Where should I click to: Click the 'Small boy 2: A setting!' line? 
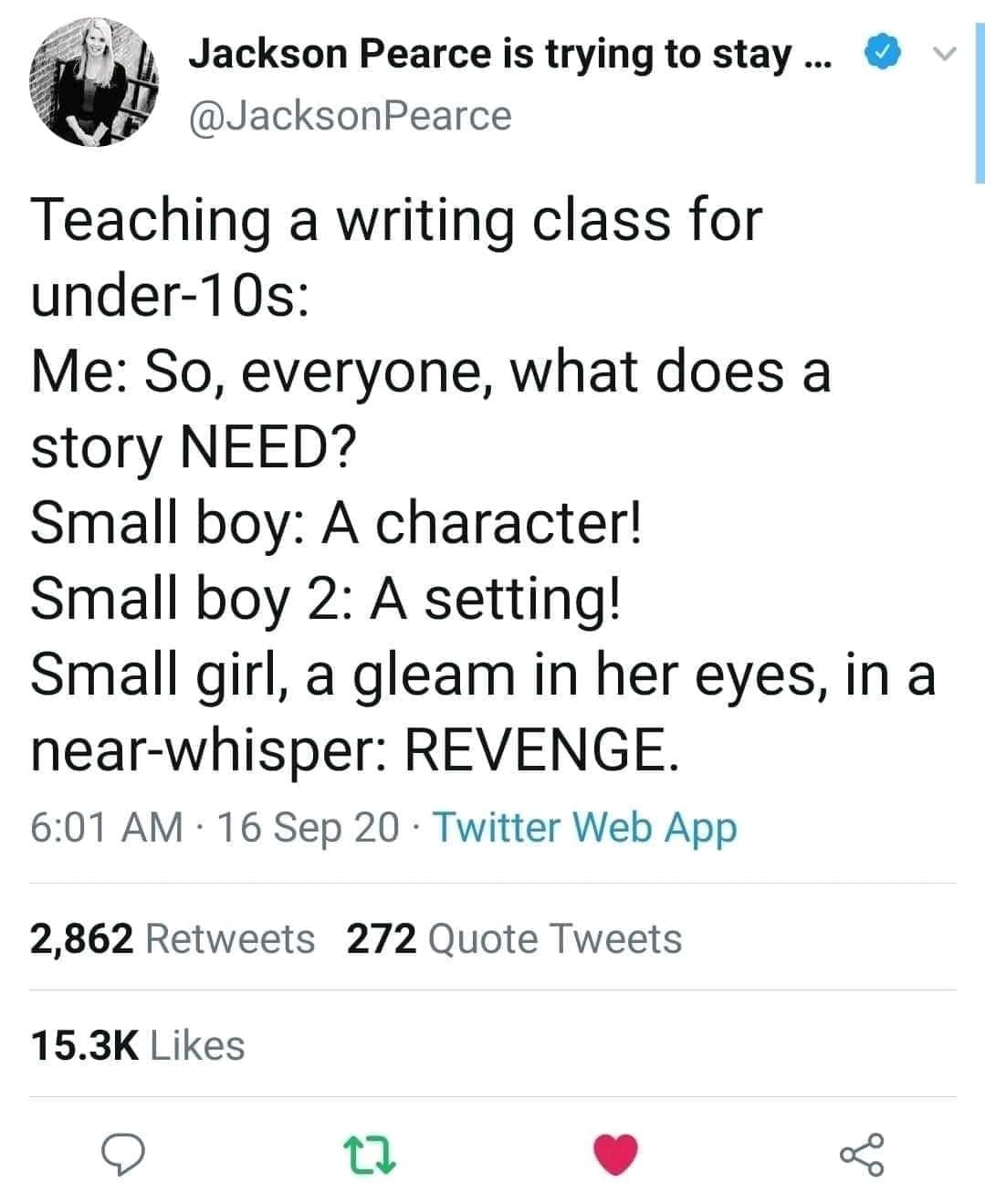326,599
